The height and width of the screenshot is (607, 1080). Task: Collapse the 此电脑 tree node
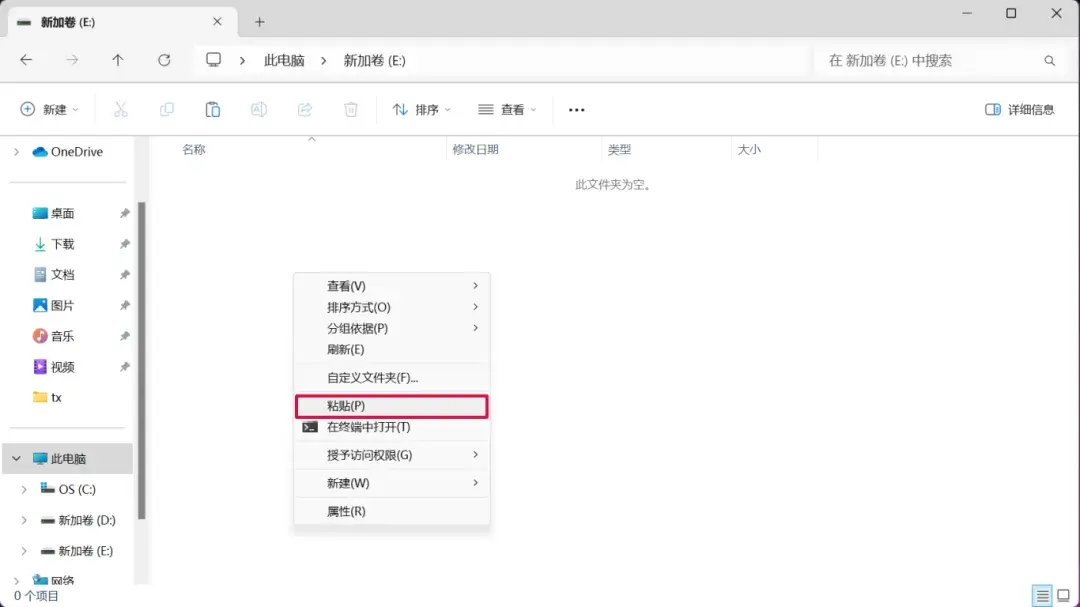click(x=17, y=458)
